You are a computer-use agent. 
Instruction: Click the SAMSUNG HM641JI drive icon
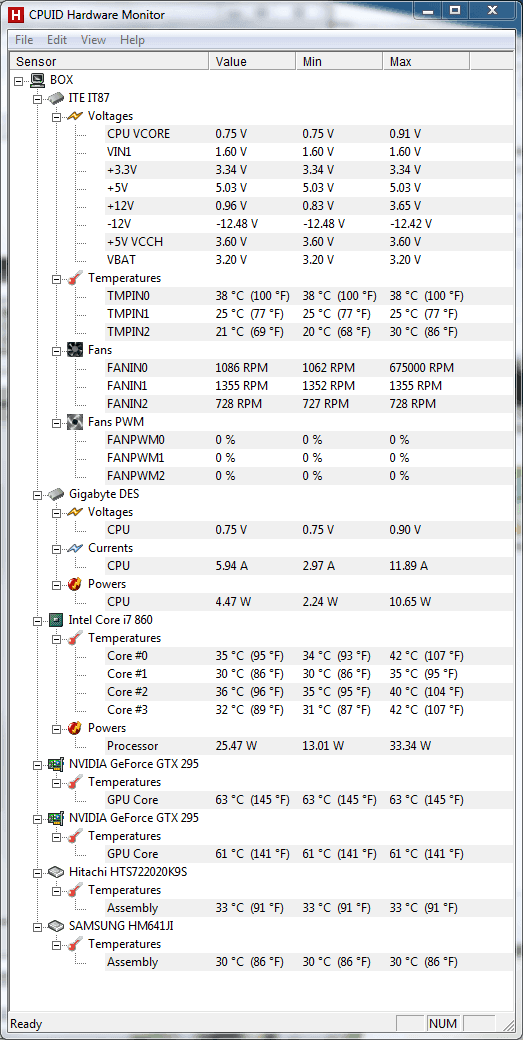coord(56,925)
